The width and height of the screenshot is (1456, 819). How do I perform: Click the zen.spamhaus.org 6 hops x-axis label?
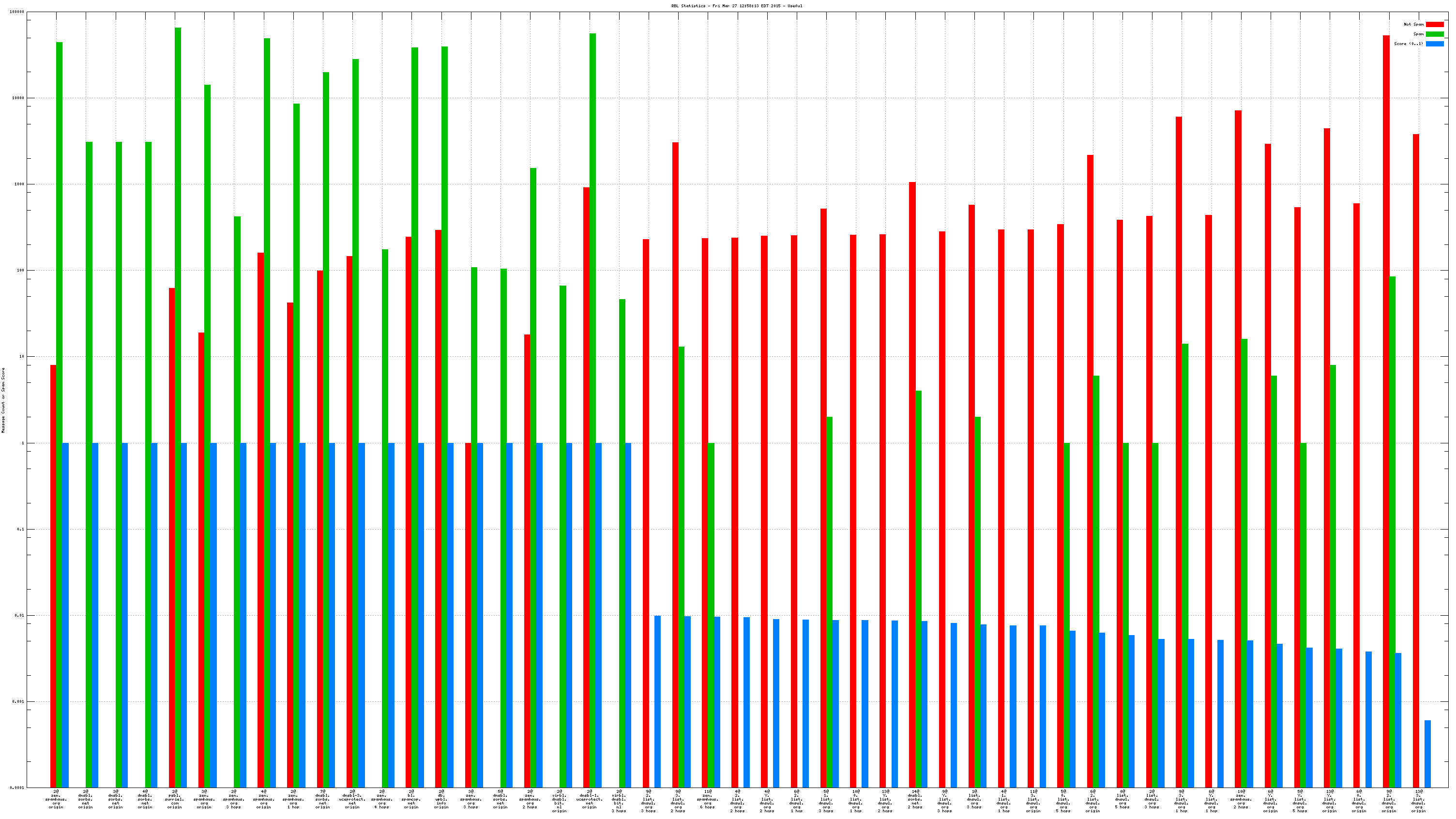tap(708, 799)
